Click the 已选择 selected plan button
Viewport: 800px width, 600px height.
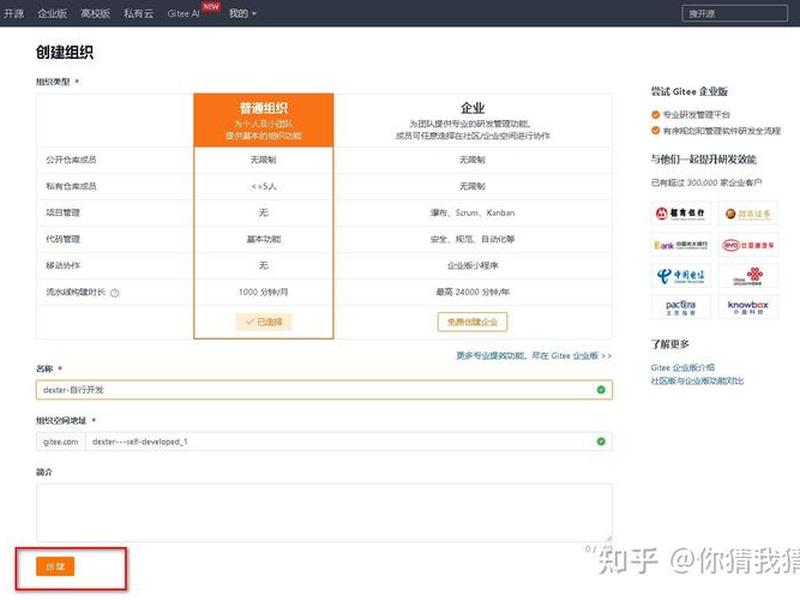(263, 322)
